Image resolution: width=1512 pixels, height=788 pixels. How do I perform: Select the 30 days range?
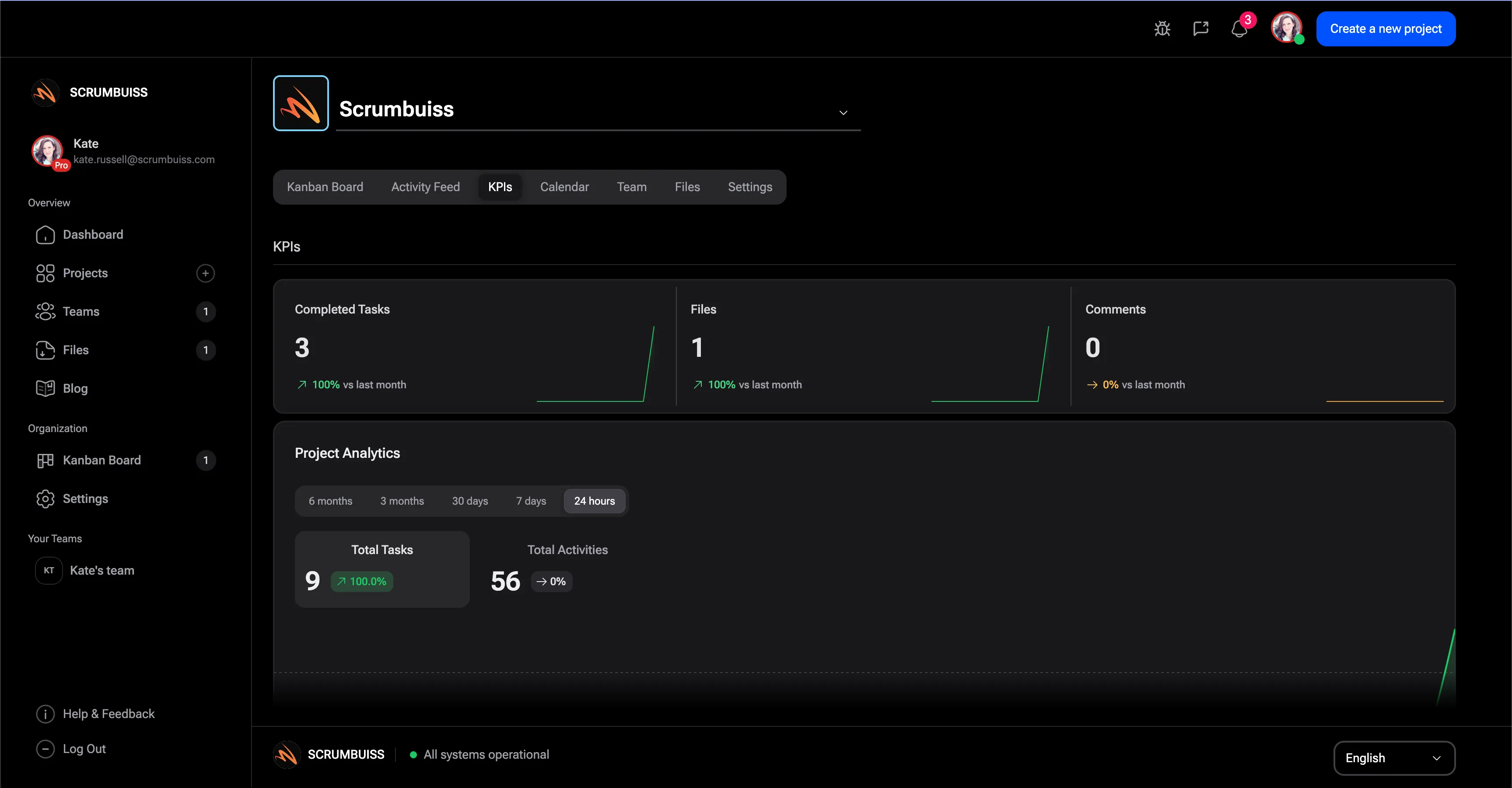click(x=469, y=501)
